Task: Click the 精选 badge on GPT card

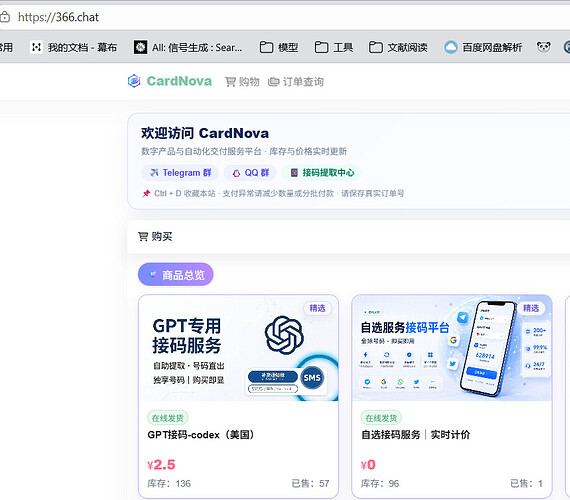Action: (317, 308)
